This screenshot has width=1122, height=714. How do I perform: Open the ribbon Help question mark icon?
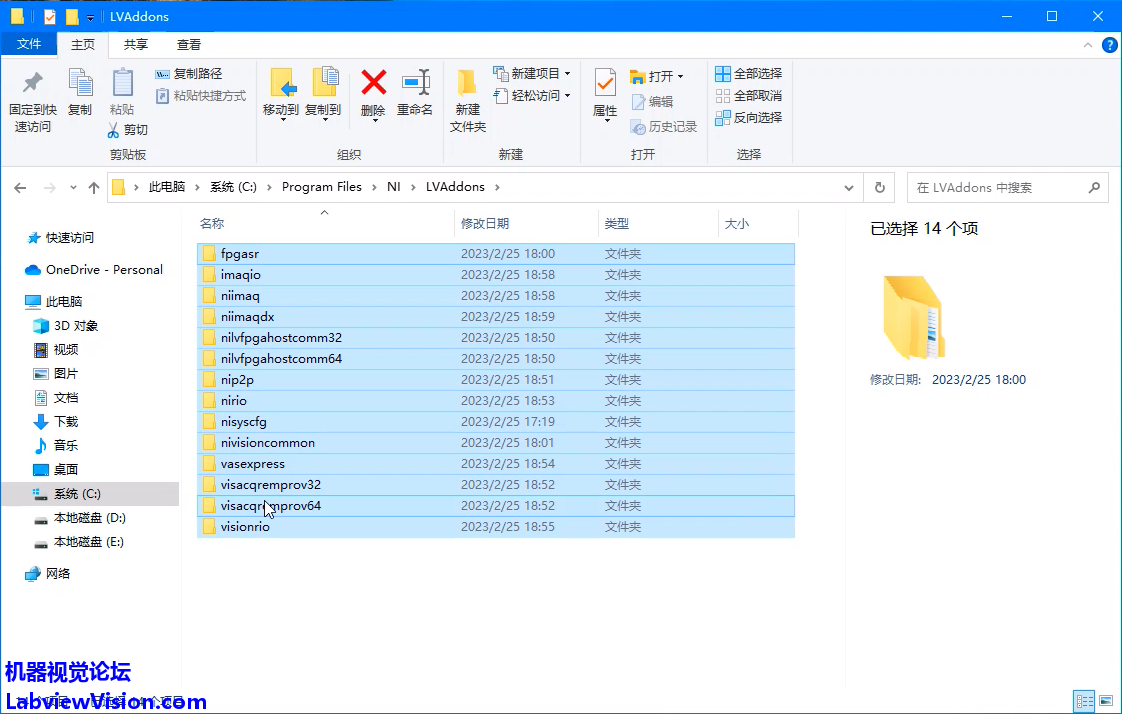coord(1109,45)
